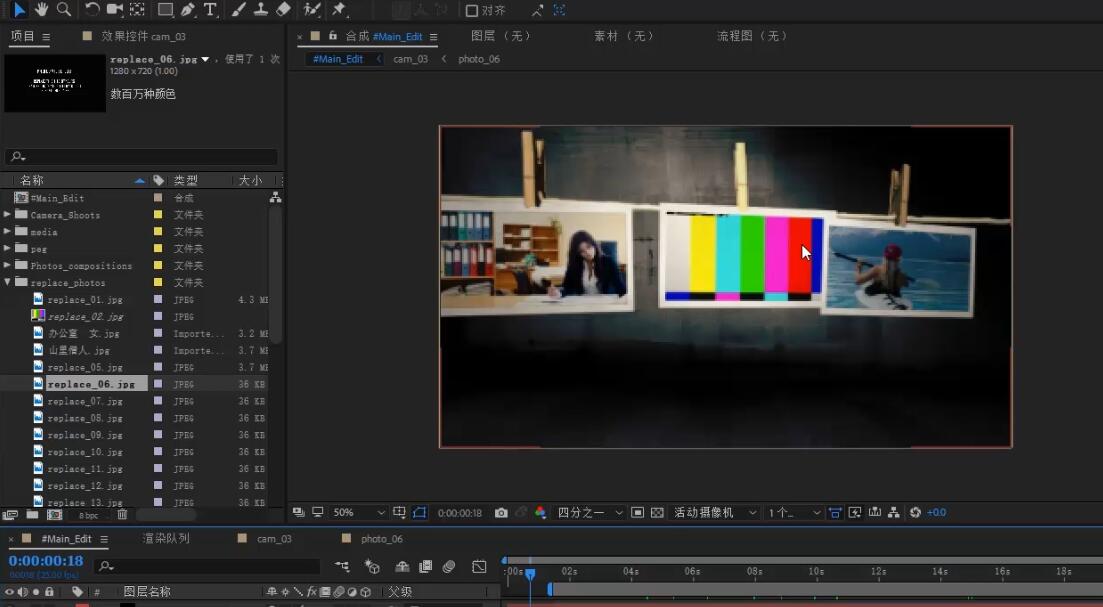Click the current time indicator on timeline ruler
The image size is (1103, 607).
click(x=530, y=575)
